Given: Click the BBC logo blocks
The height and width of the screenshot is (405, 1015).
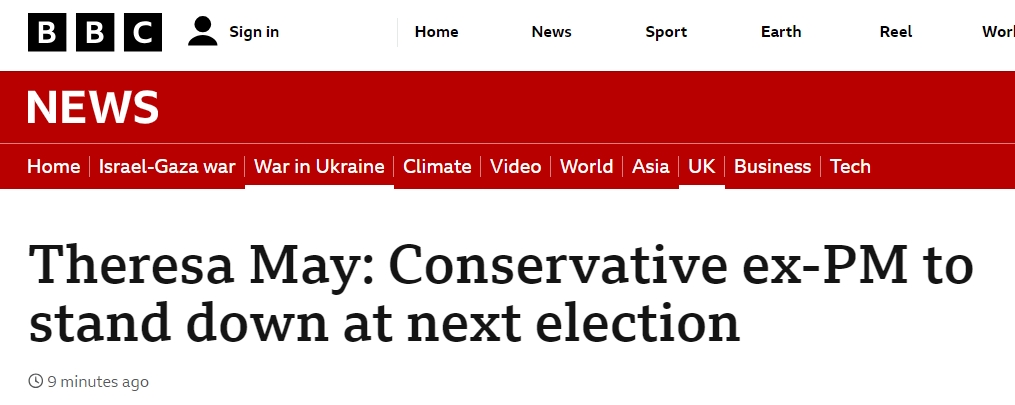Looking at the screenshot, I should tap(95, 32).
